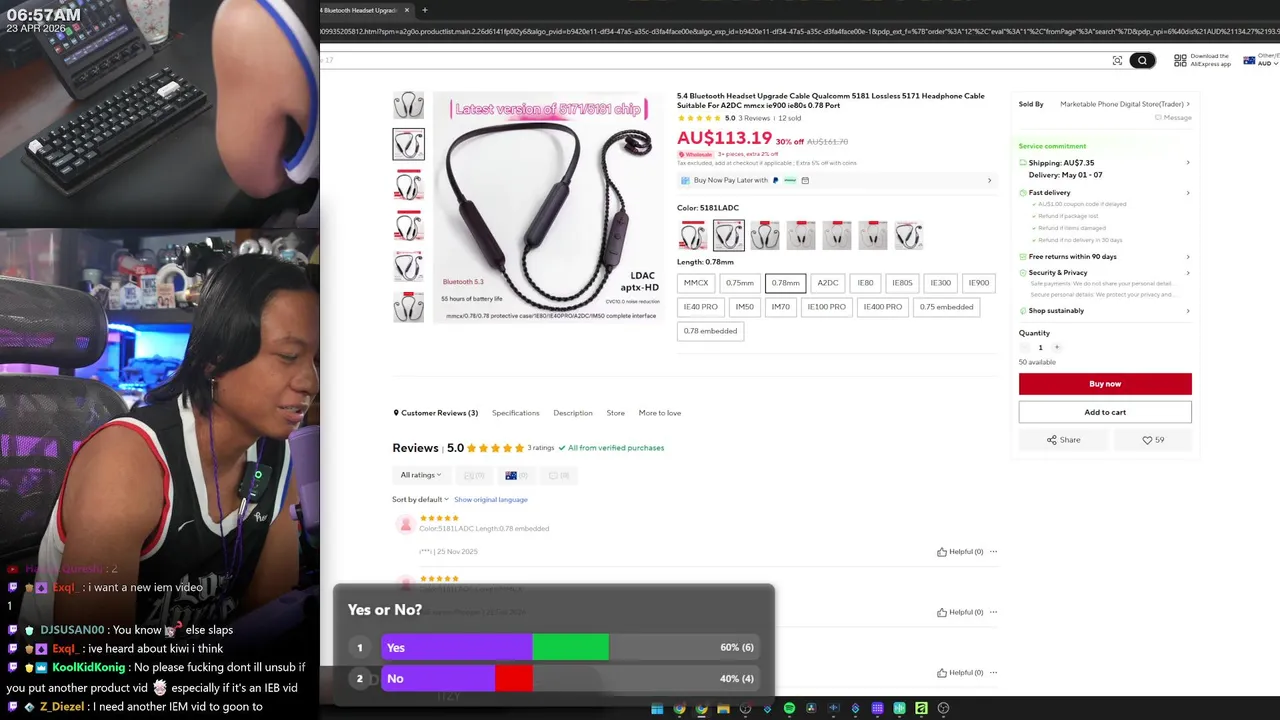Click the browser URL address bar

(x=800, y=31)
